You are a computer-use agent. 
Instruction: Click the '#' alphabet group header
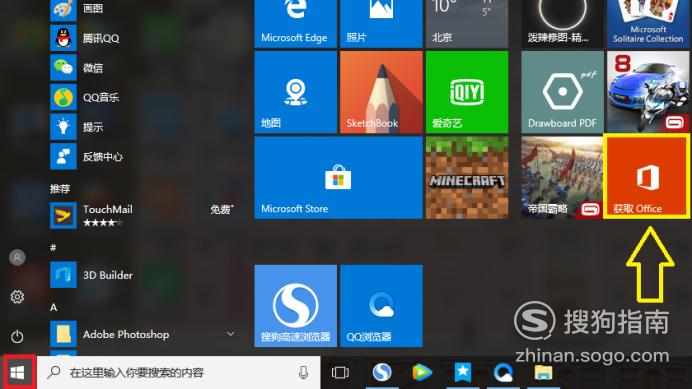pyautogui.click(x=53, y=248)
